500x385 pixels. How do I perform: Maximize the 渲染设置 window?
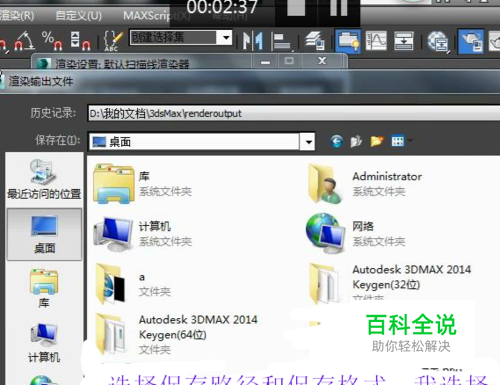click(x=289, y=61)
